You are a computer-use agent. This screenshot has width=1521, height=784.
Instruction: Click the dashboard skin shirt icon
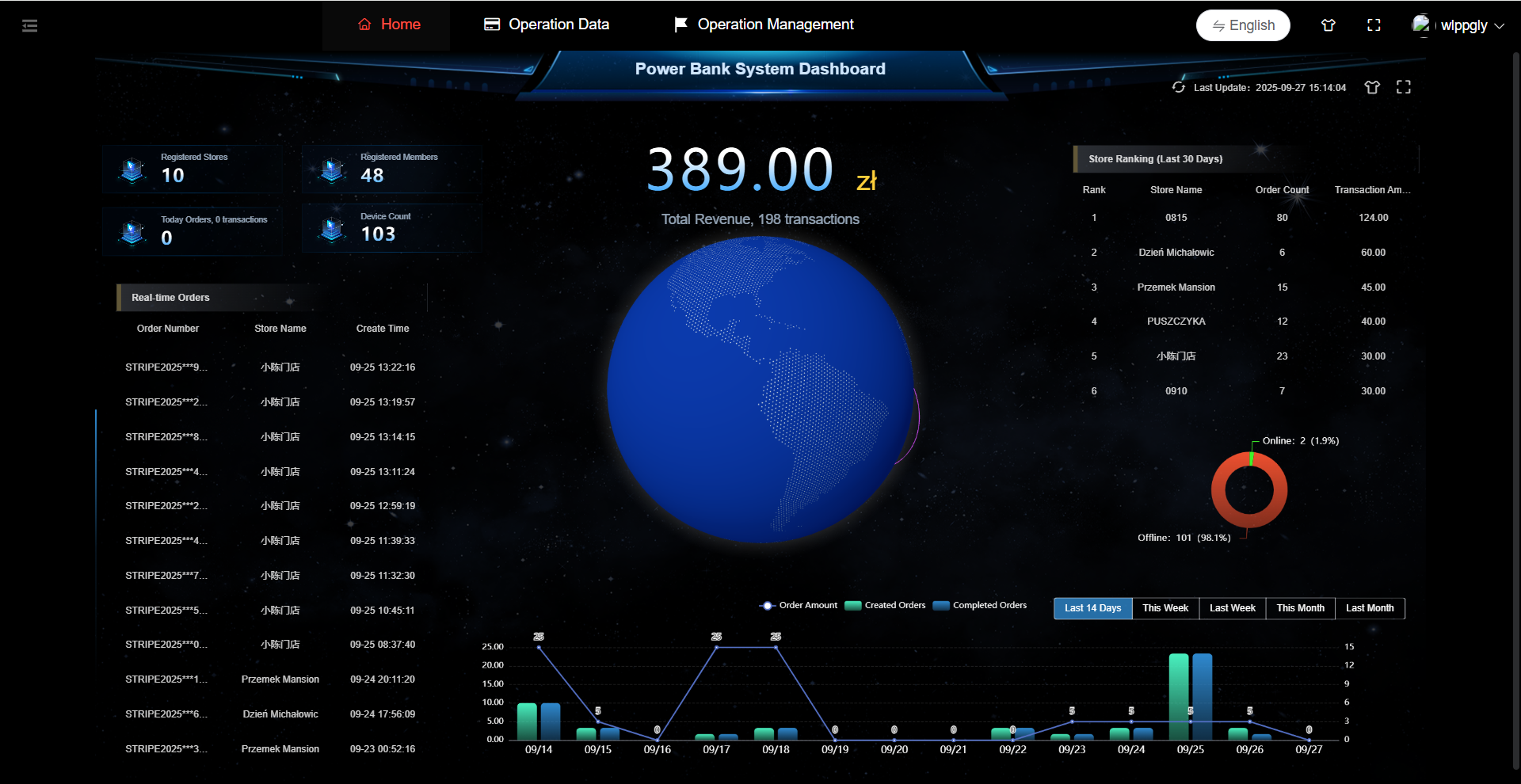(1372, 87)
